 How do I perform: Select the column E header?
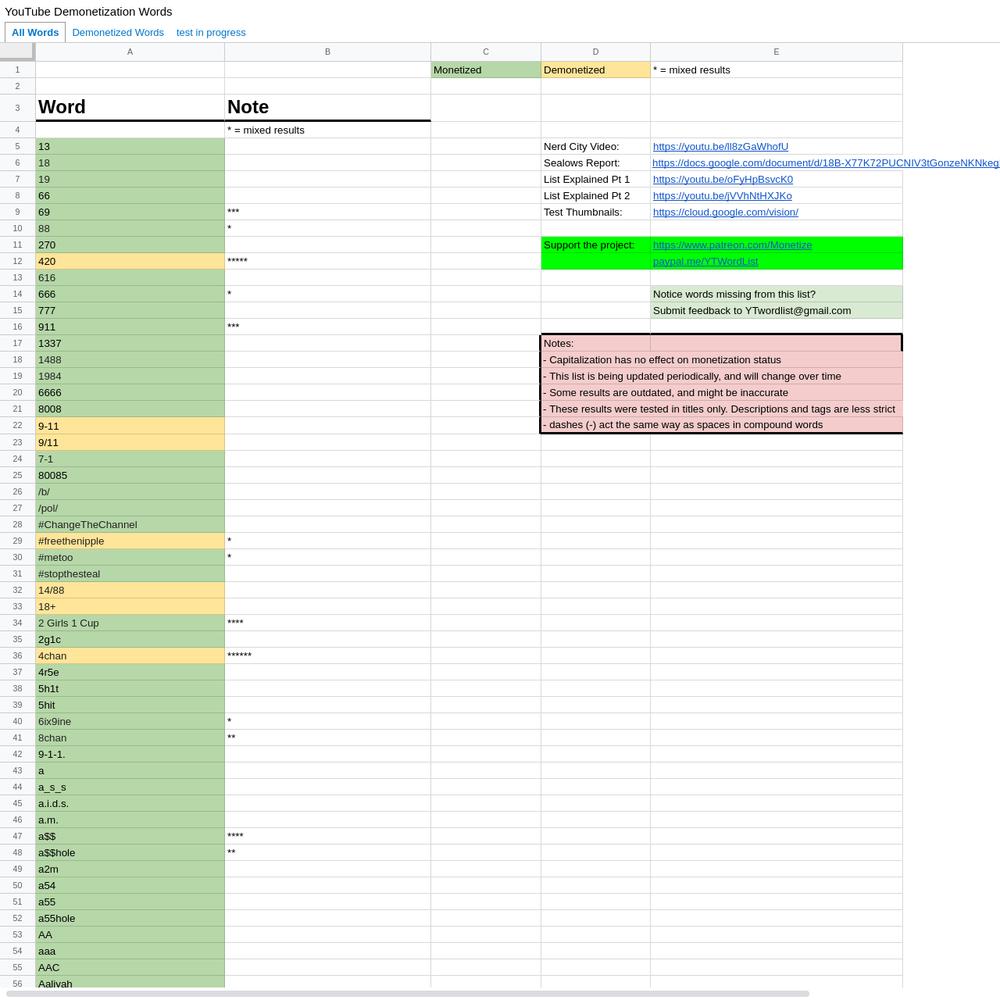[776, 52]
